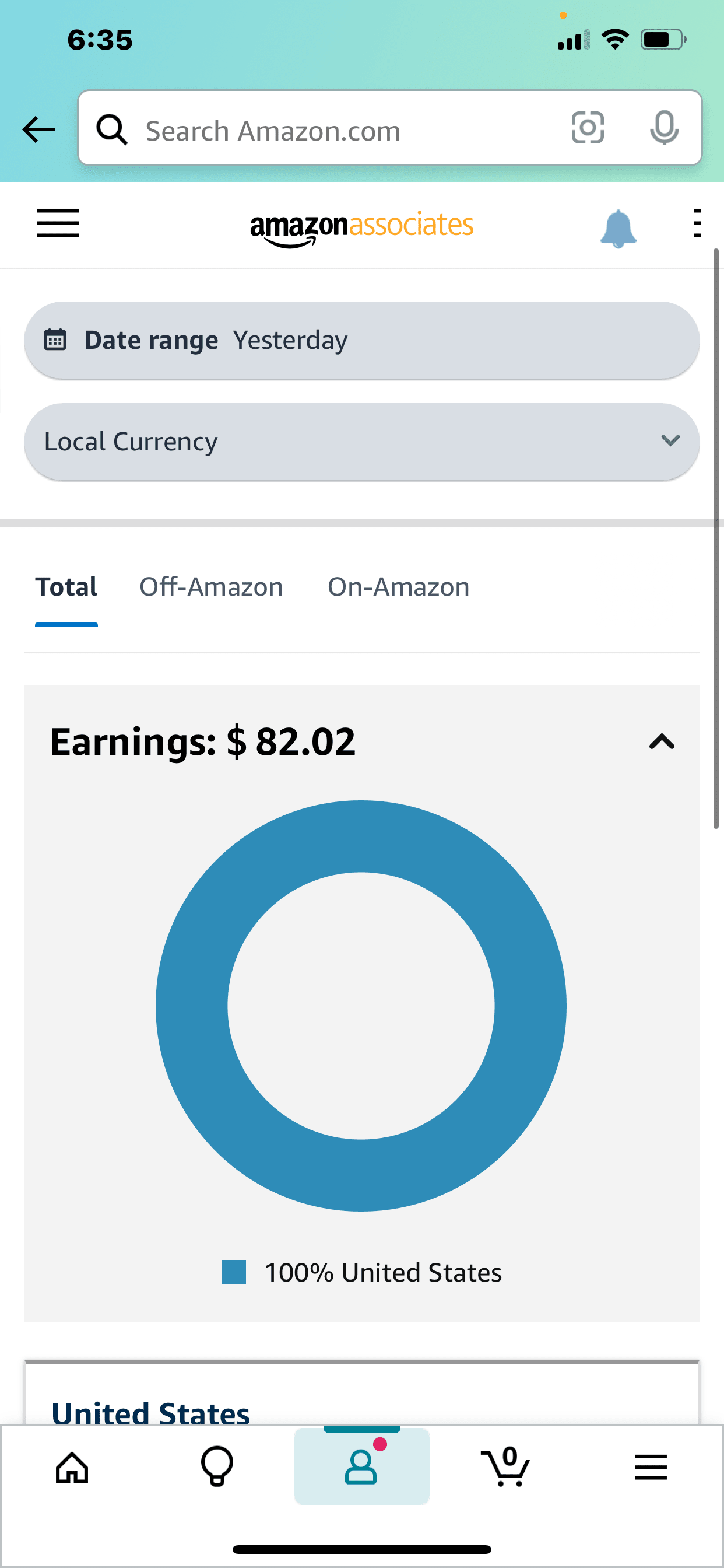Open notifications bell
Screen dimensions: 724x1568
[617, 228]
